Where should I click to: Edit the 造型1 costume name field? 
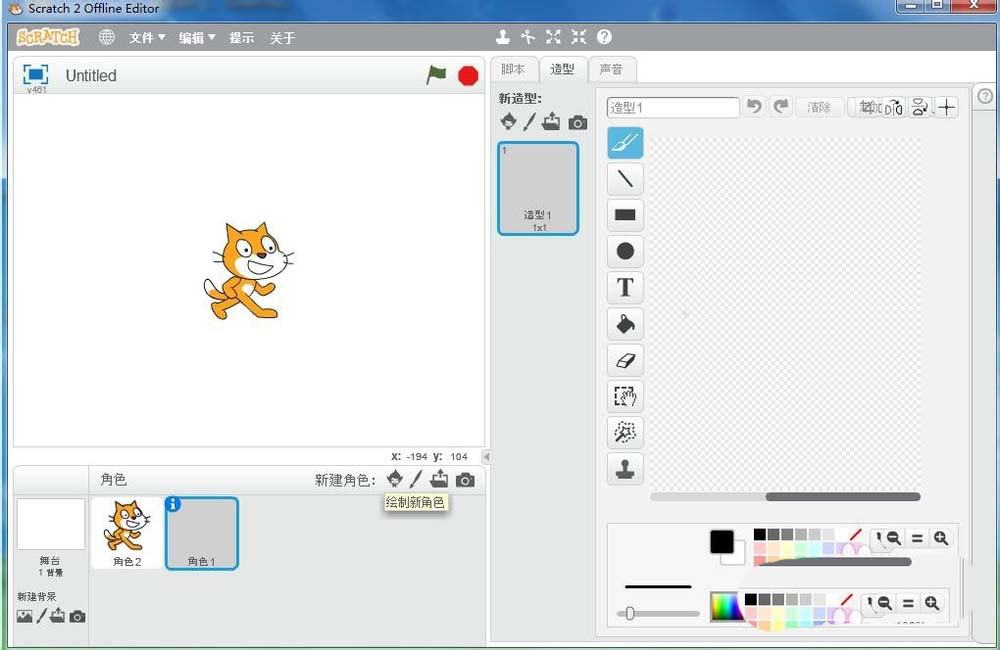(673, 107)
